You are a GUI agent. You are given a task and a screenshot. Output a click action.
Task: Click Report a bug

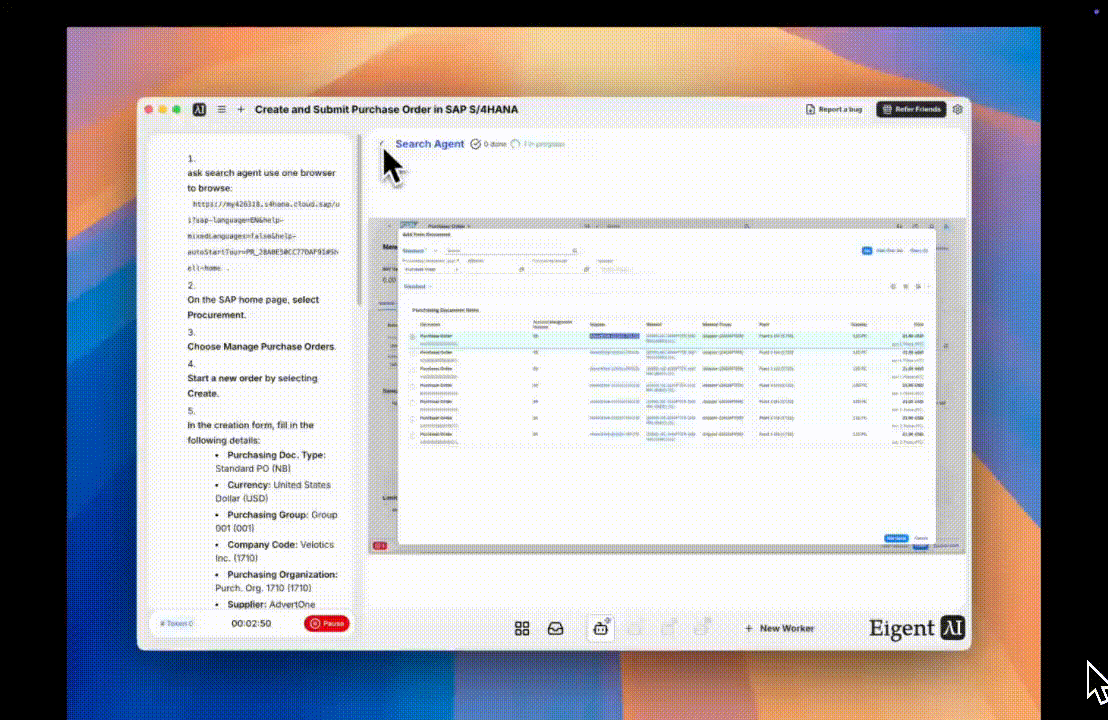tap(834, 110)
